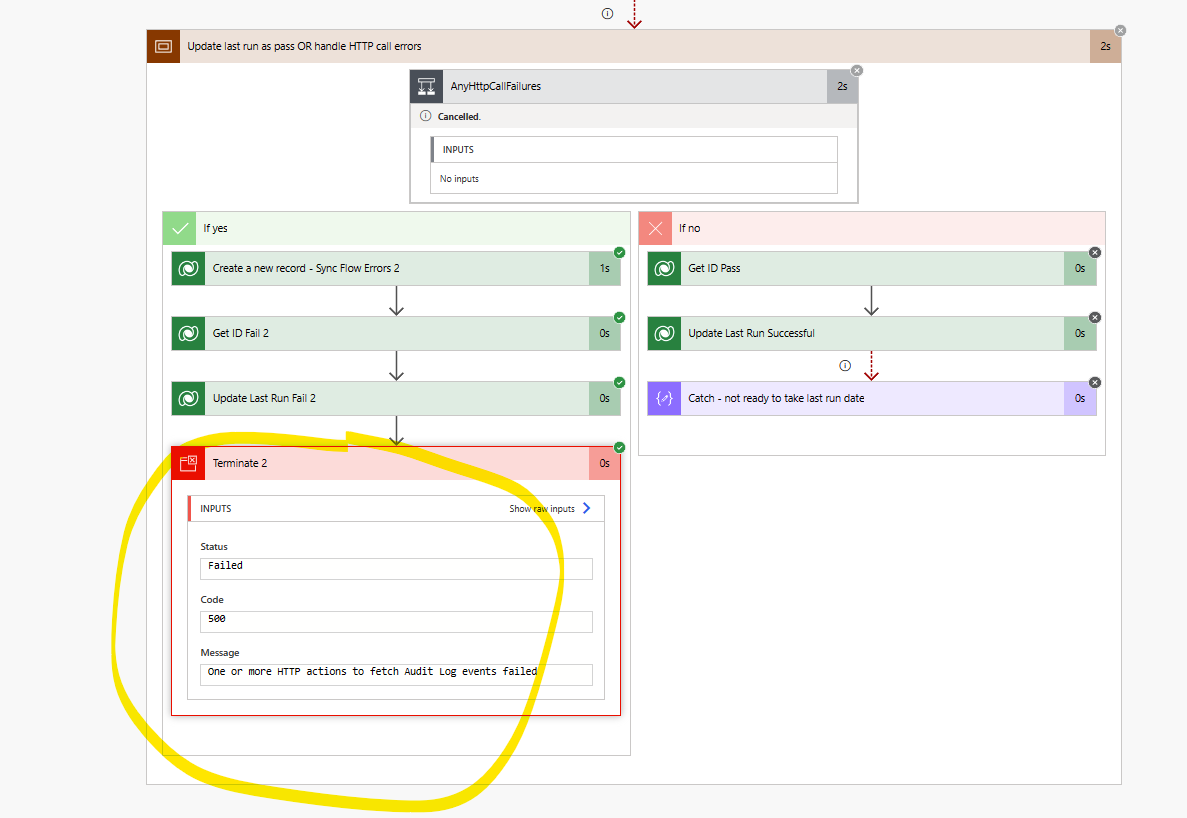The image size is (1187, 818).
Task: Click the Terminate action icon on "Terminate 2"
Action: [x=188, y=463]
